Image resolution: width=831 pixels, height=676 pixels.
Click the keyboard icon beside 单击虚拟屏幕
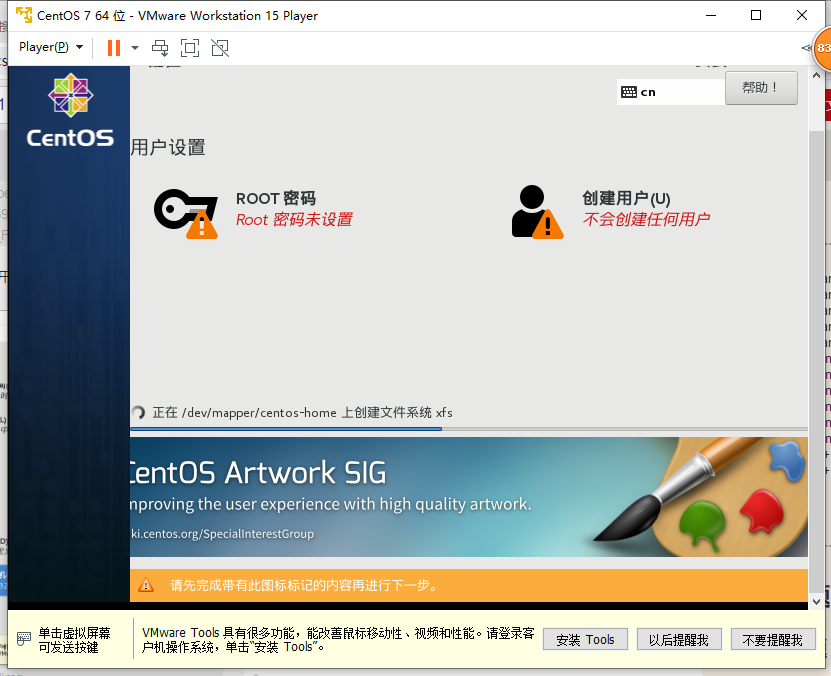pos(24,639)
